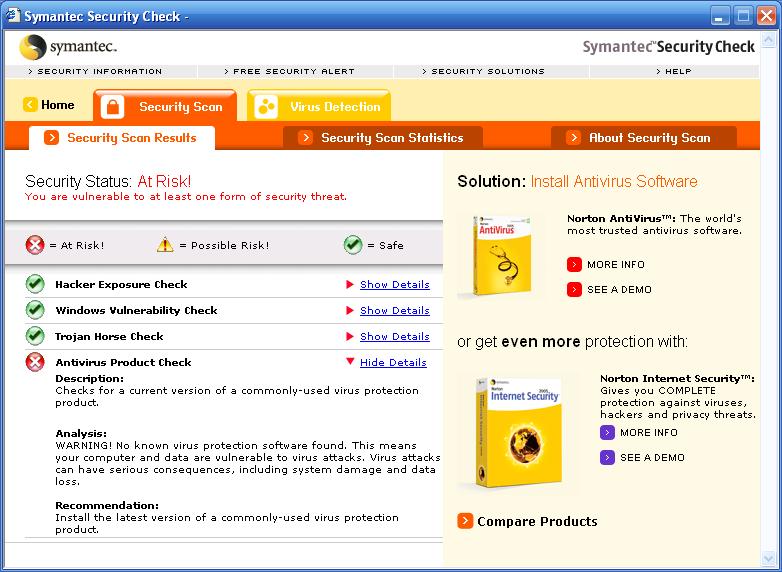
Task: Open the About Security Scan subtab
Action: [x=644, y=138]
